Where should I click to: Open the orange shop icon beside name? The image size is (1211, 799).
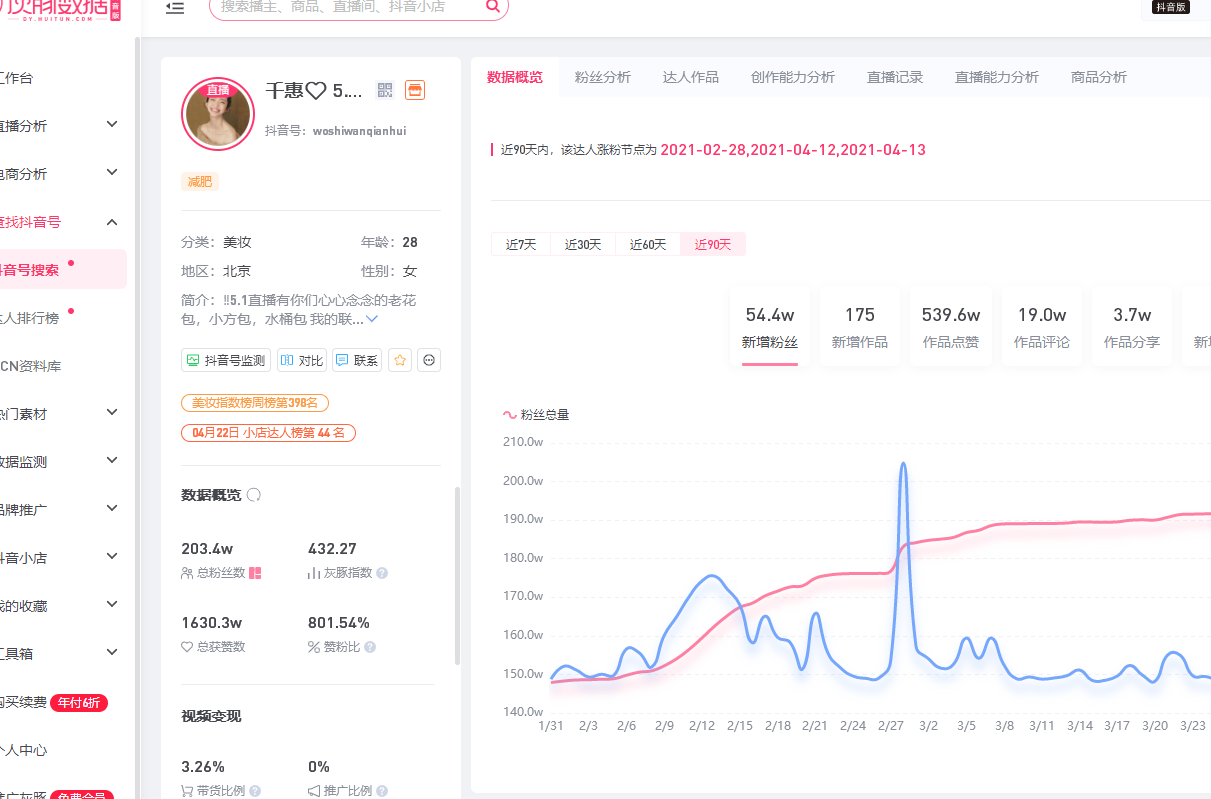pyautogui.click(x=415, y=90)
